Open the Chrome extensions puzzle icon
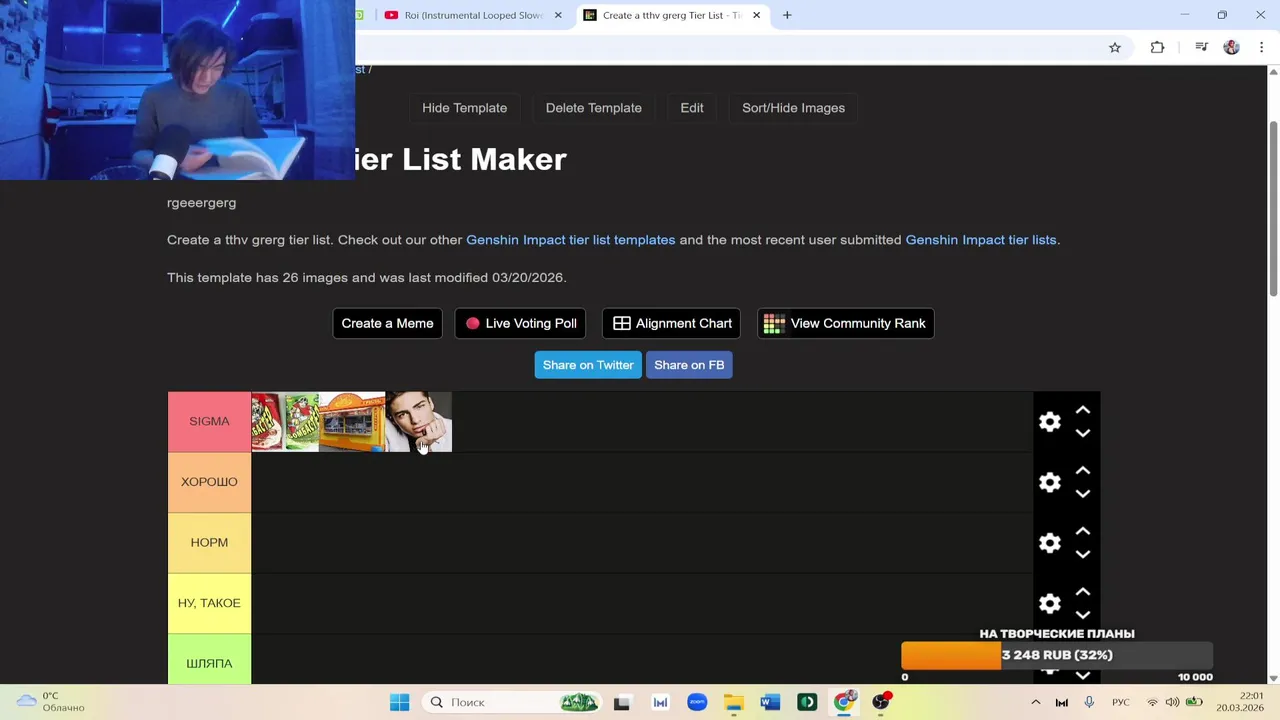 click(x=1157, y=47)
